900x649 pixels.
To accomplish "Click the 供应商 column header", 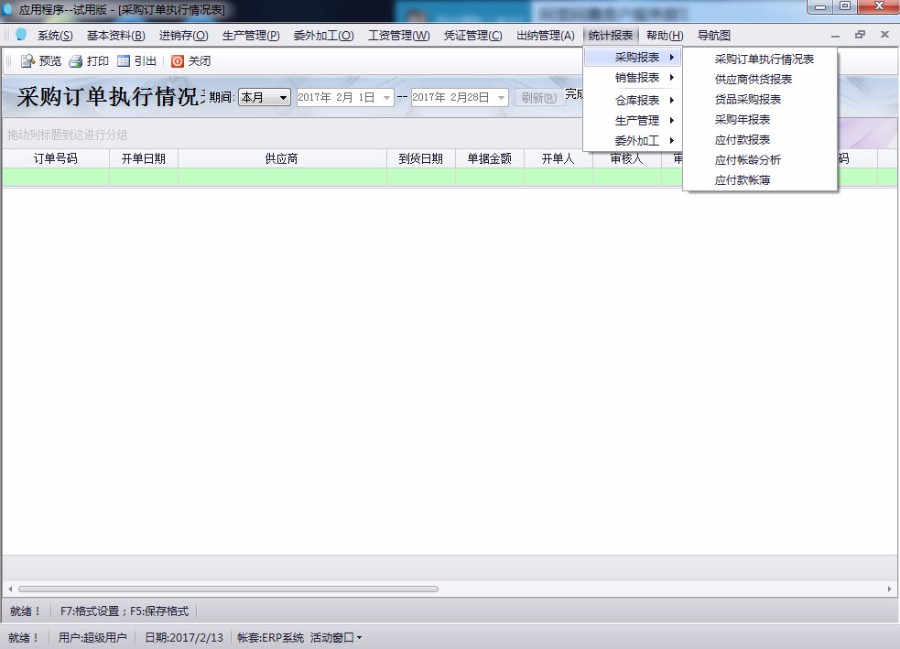I will [x=282, y=158].
